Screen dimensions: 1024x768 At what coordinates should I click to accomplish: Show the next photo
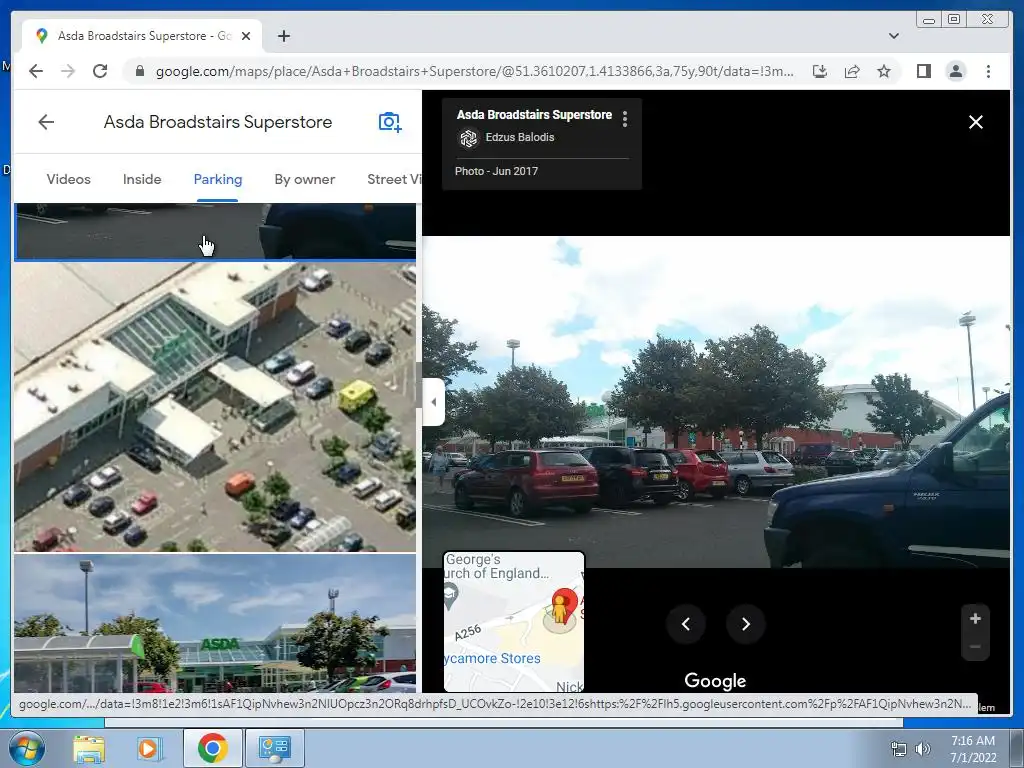(x=746, y=624)
